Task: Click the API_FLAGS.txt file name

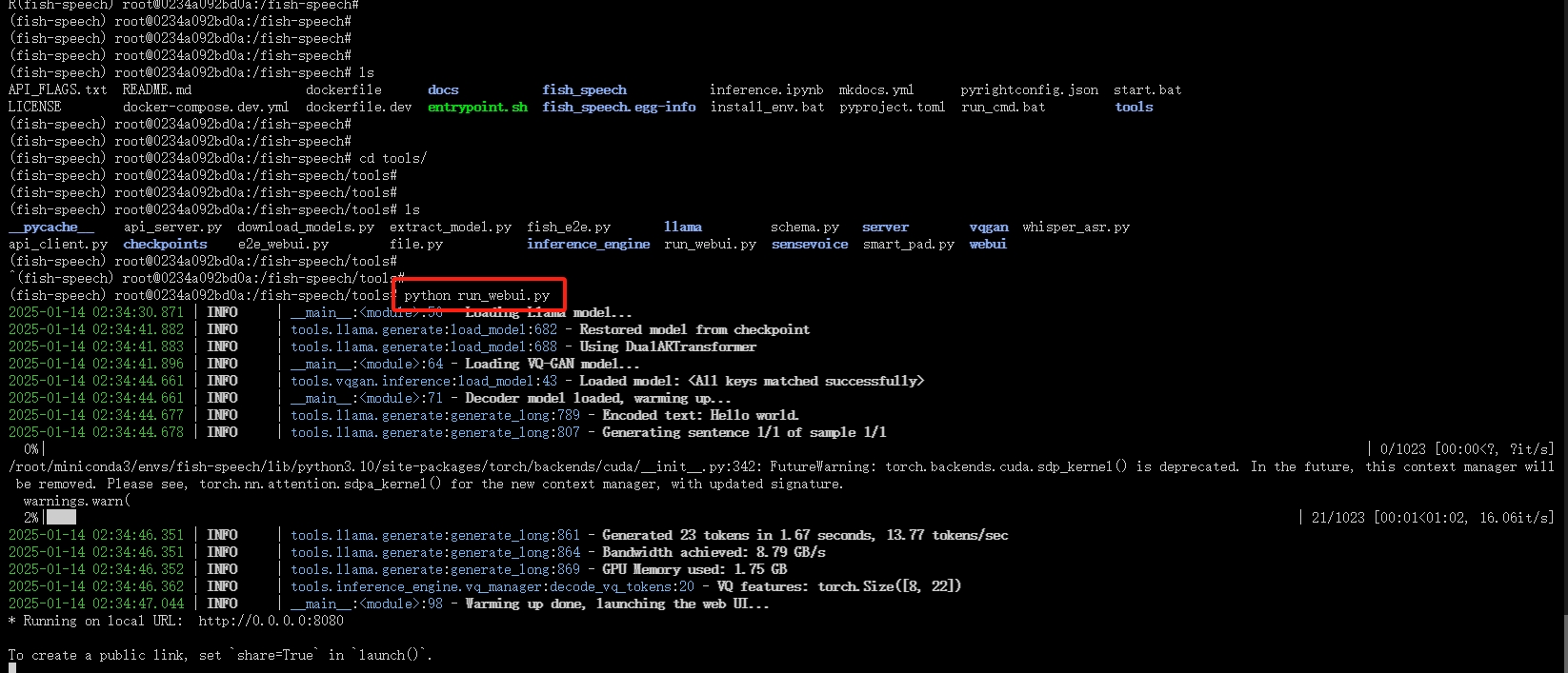Action: click(x=57, y=89)
